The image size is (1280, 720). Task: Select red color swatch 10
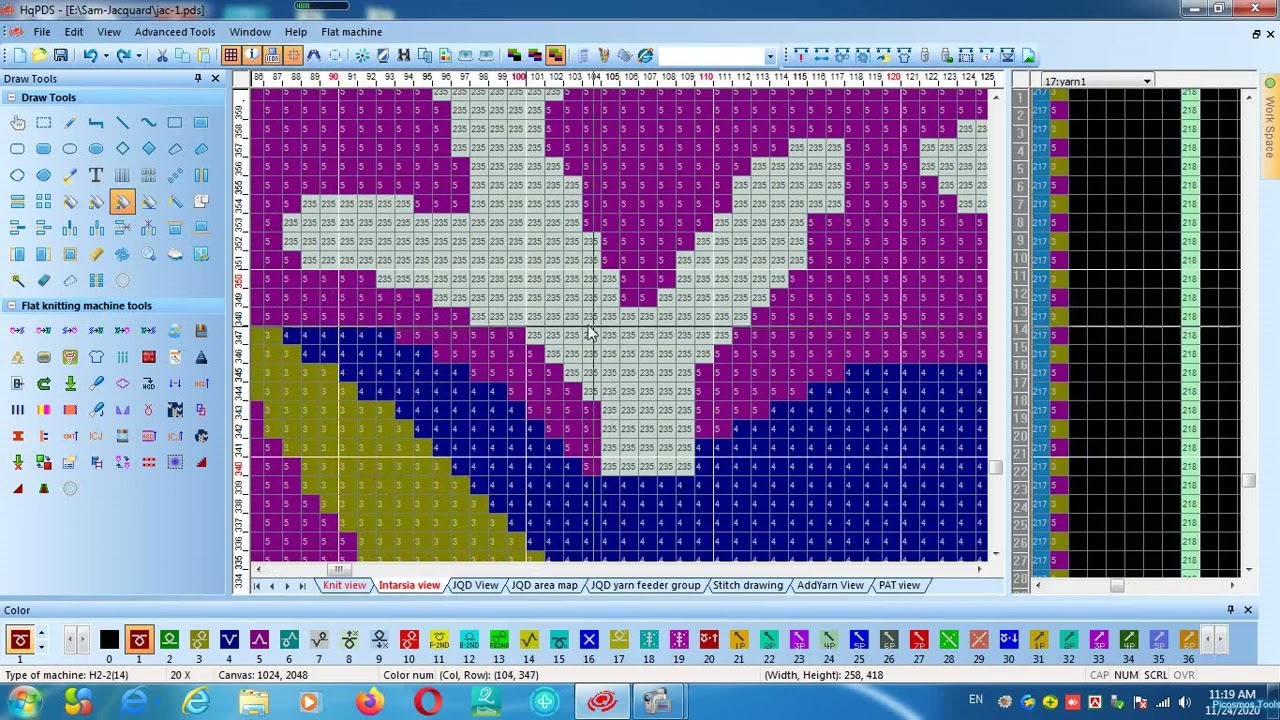[409, 640]
